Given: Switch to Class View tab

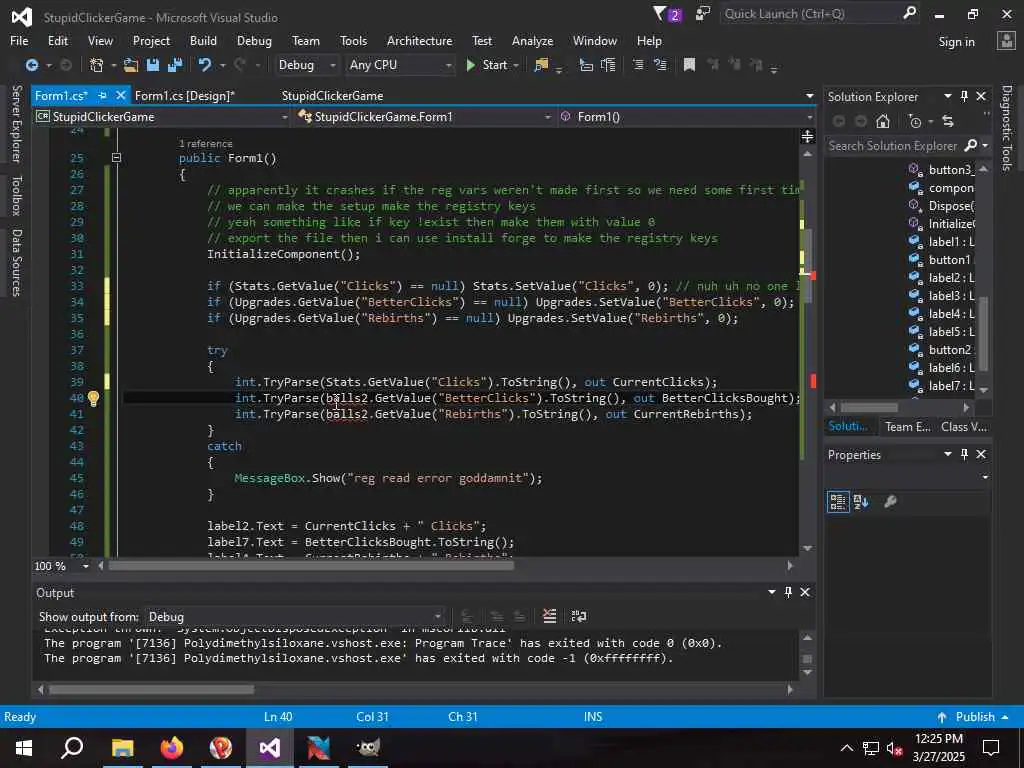Looking at the screenshot, I should pos(964,426).
